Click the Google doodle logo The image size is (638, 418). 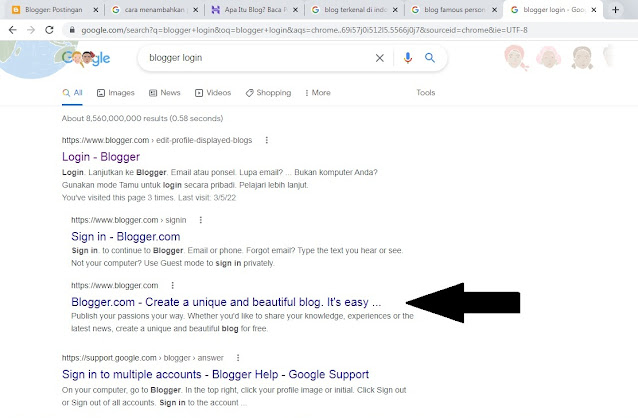coord(86,59)
